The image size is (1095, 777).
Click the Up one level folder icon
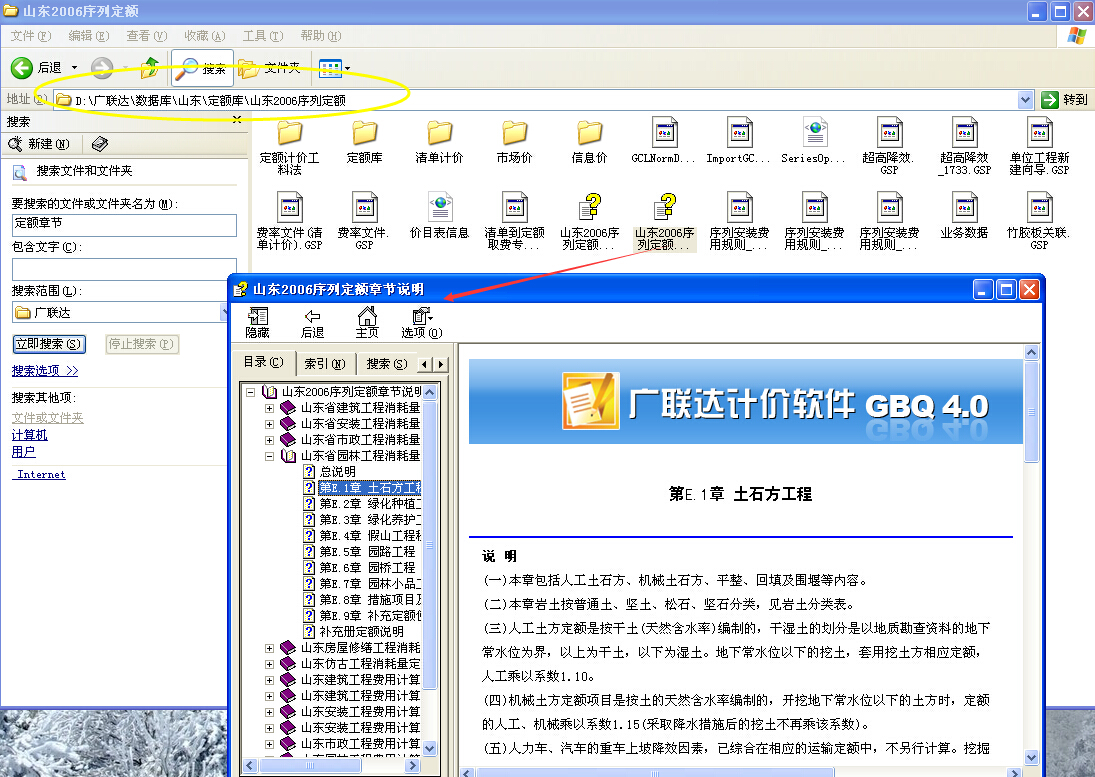point(149,68)
